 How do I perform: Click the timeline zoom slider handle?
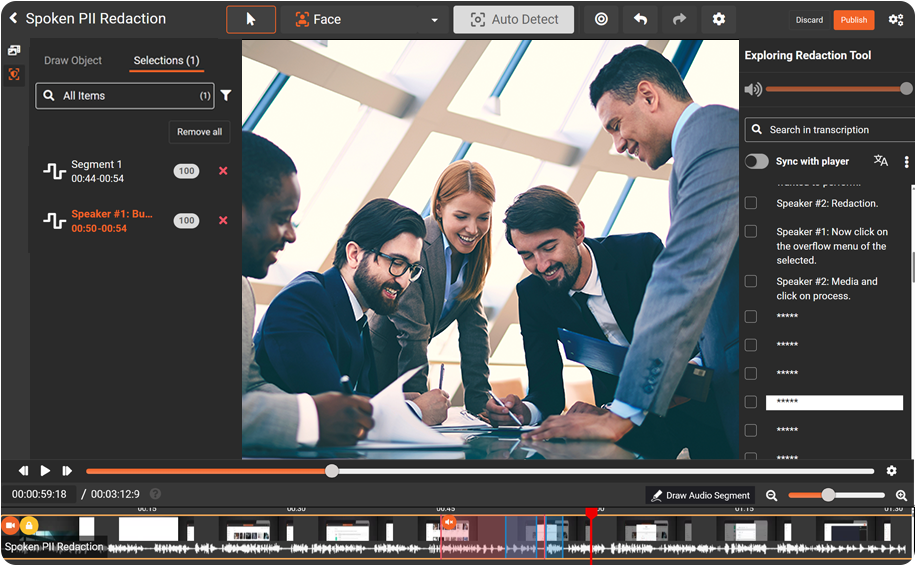pos(828,495)
